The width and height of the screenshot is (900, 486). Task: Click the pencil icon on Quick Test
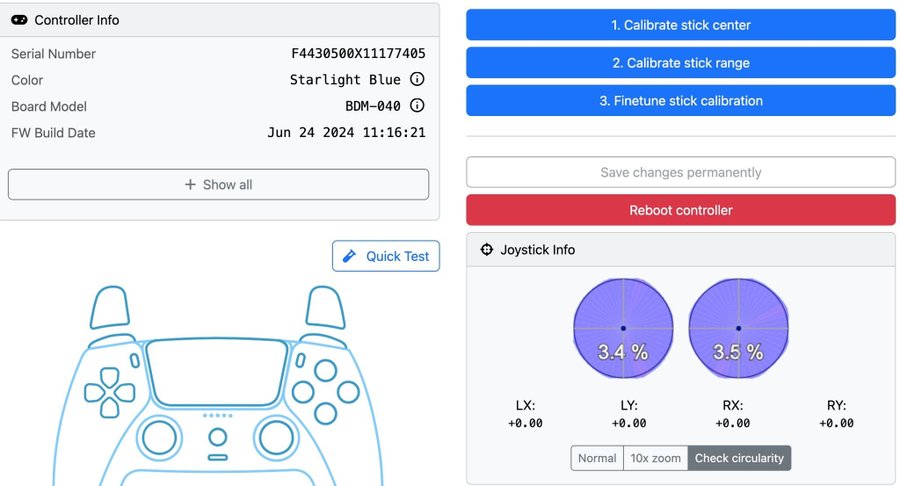pyautogui.click(x=349, y=256)
